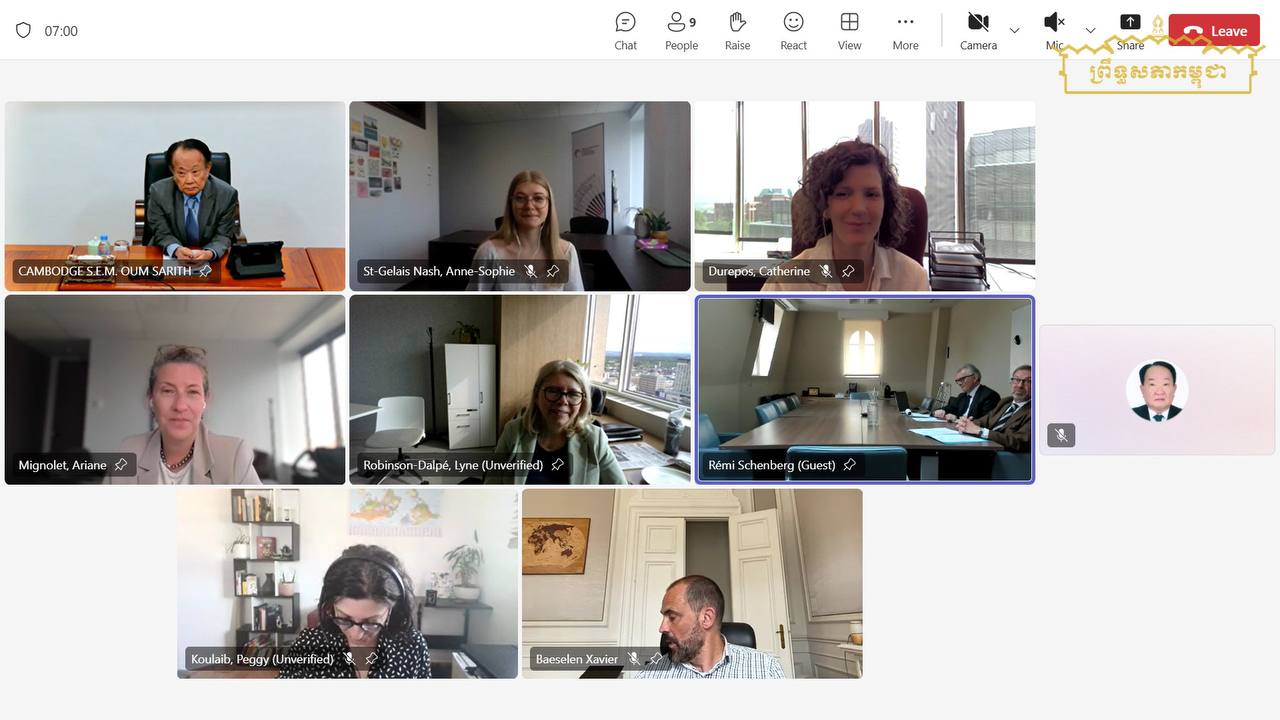Click the muted self-view avatar tile

1157,390
